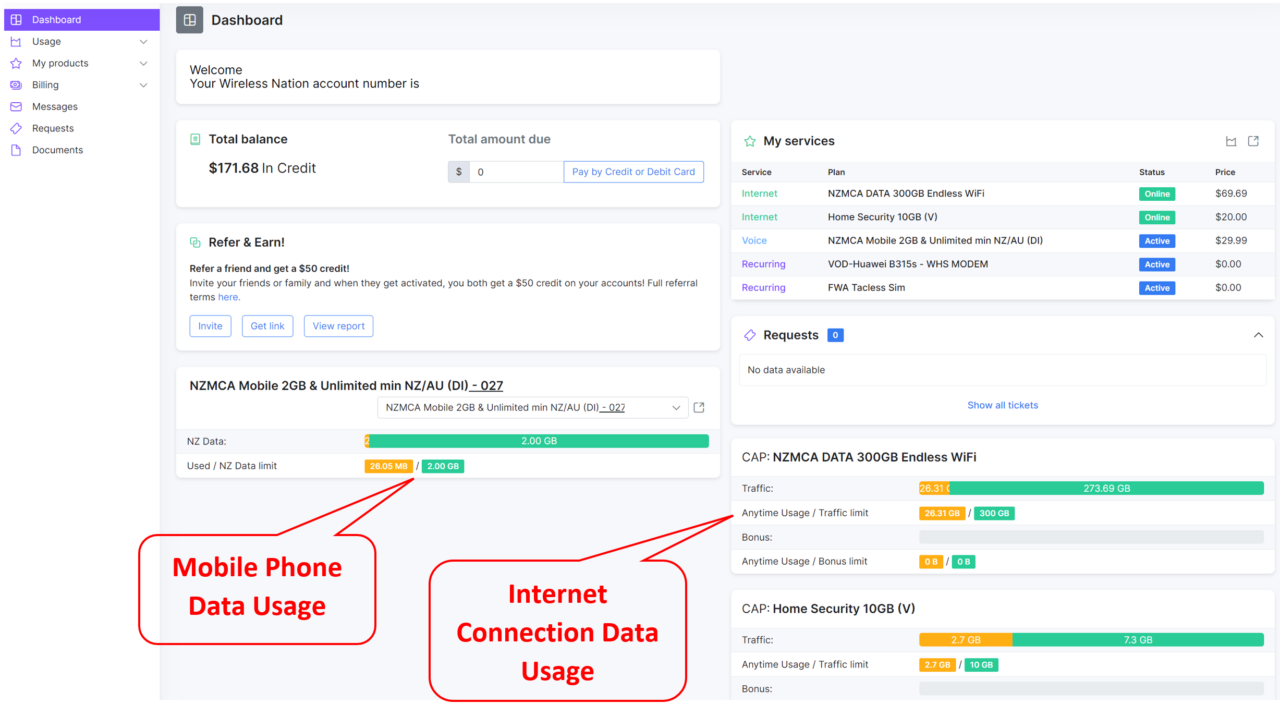This screenshot has width=1280, height=704.
Task: Select the Dashboard grid icon in sidebar
Action: (x=16, y=19)
